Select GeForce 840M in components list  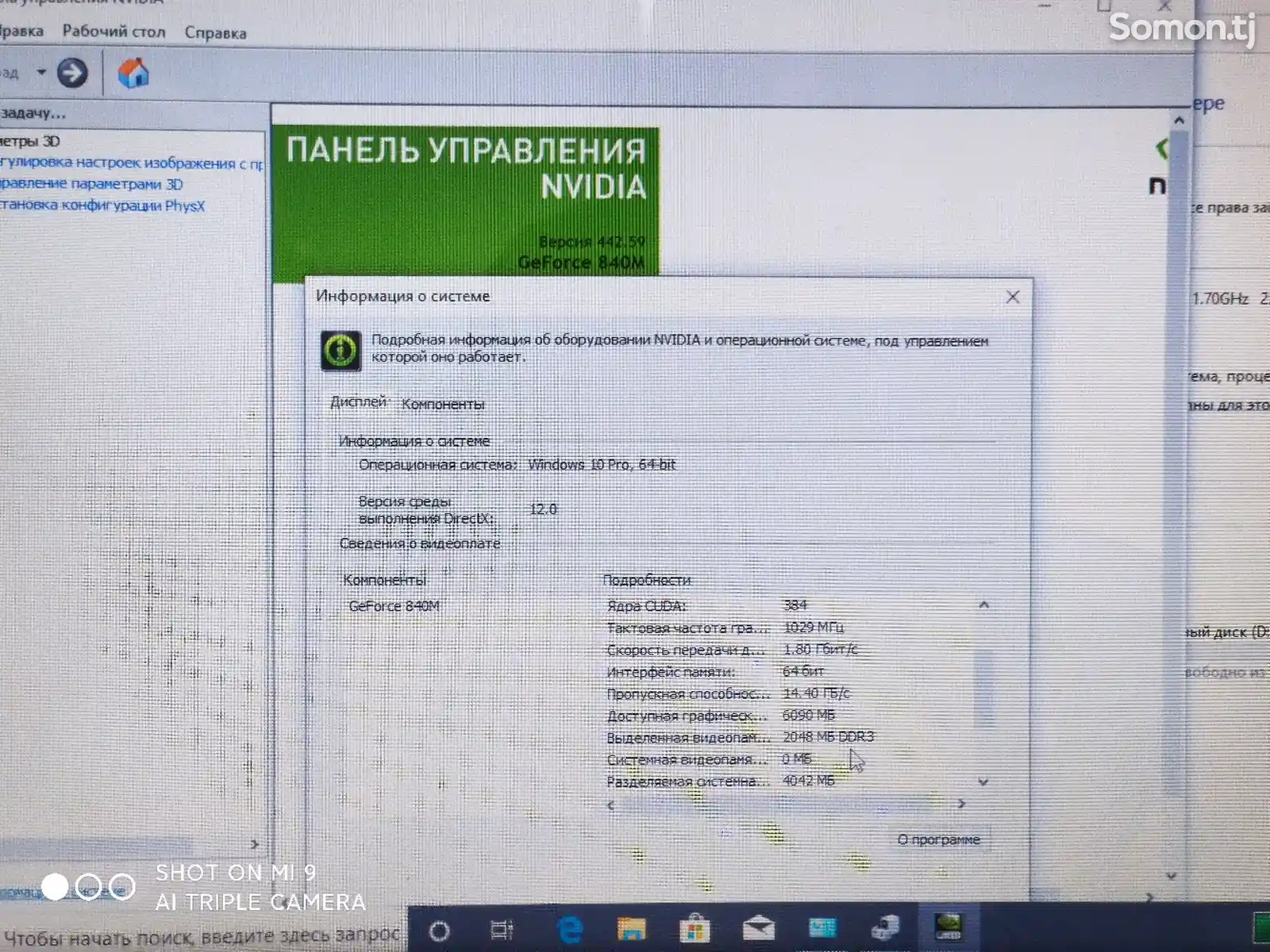pos(394,606)
